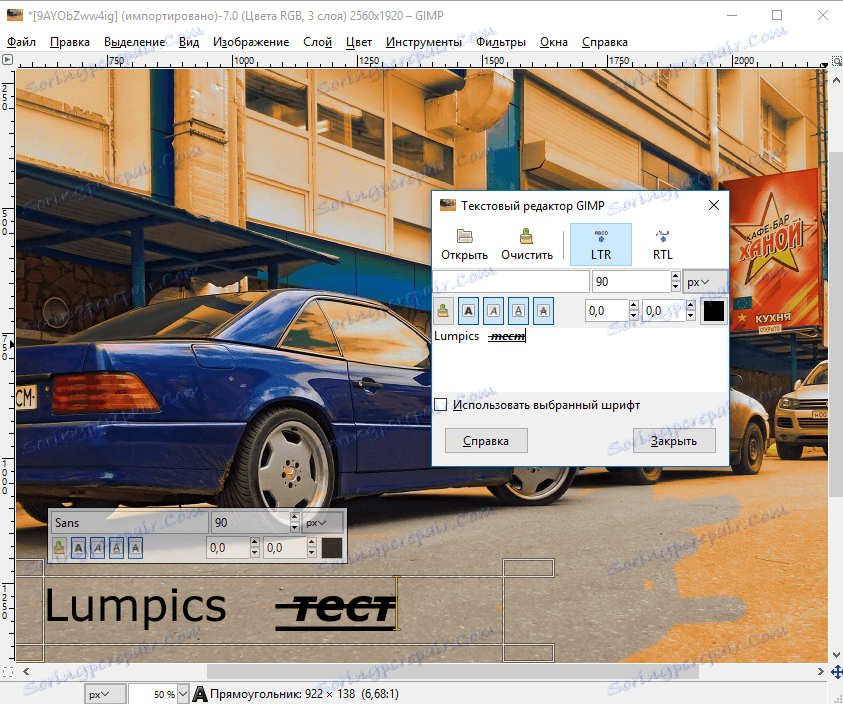
Task: Toggle italic in the GIMP text editor dialog
Action: coord(493,312)
